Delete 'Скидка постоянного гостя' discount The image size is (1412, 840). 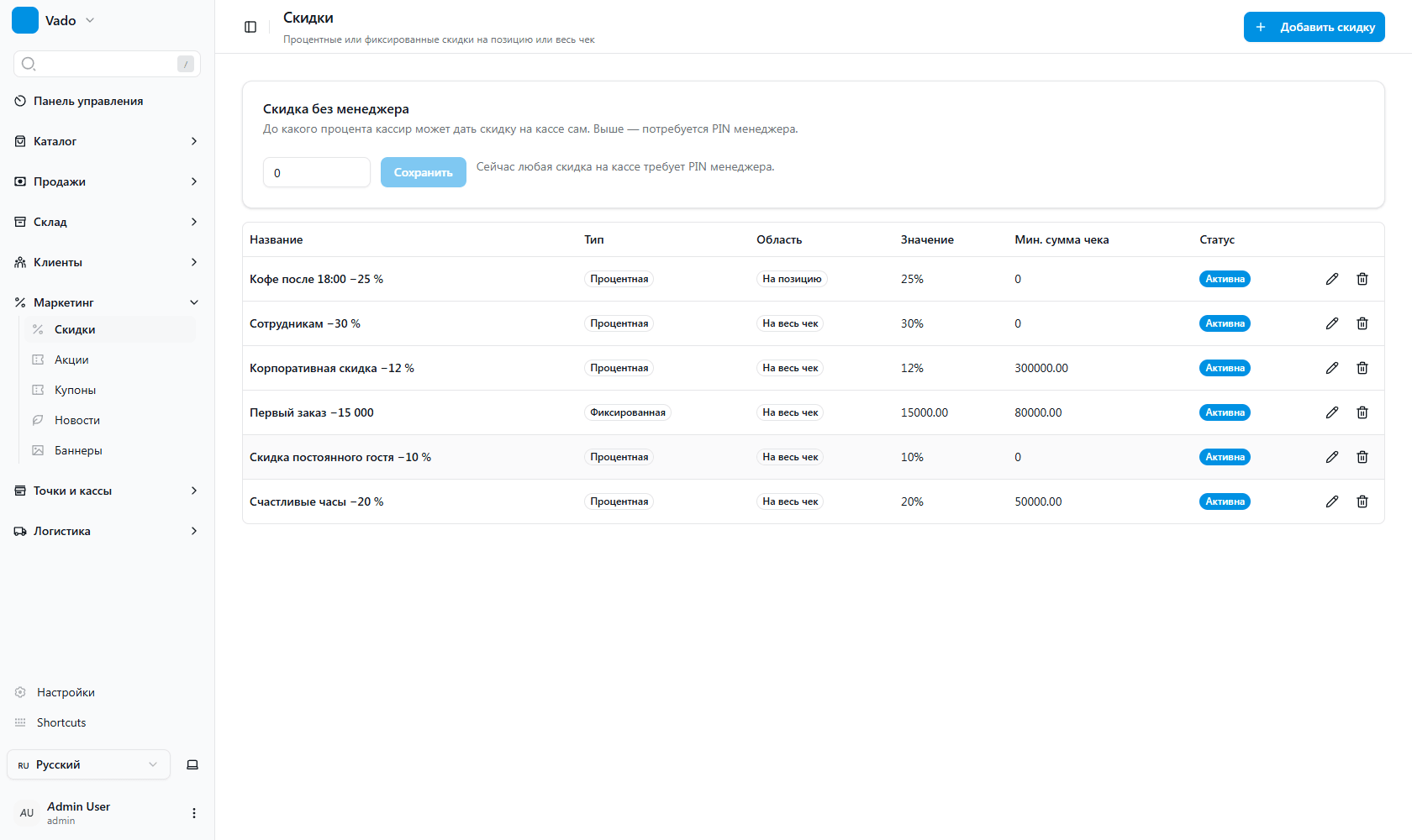(x=1362, y=457)
